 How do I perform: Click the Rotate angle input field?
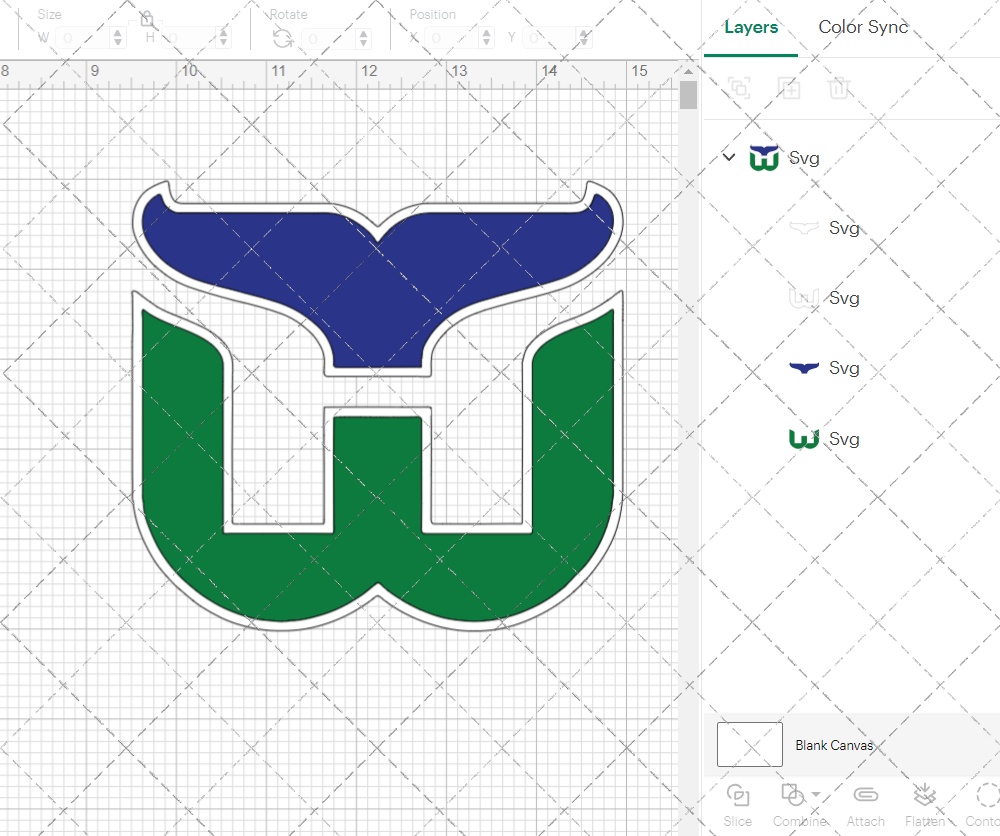(x=329, y=38)
